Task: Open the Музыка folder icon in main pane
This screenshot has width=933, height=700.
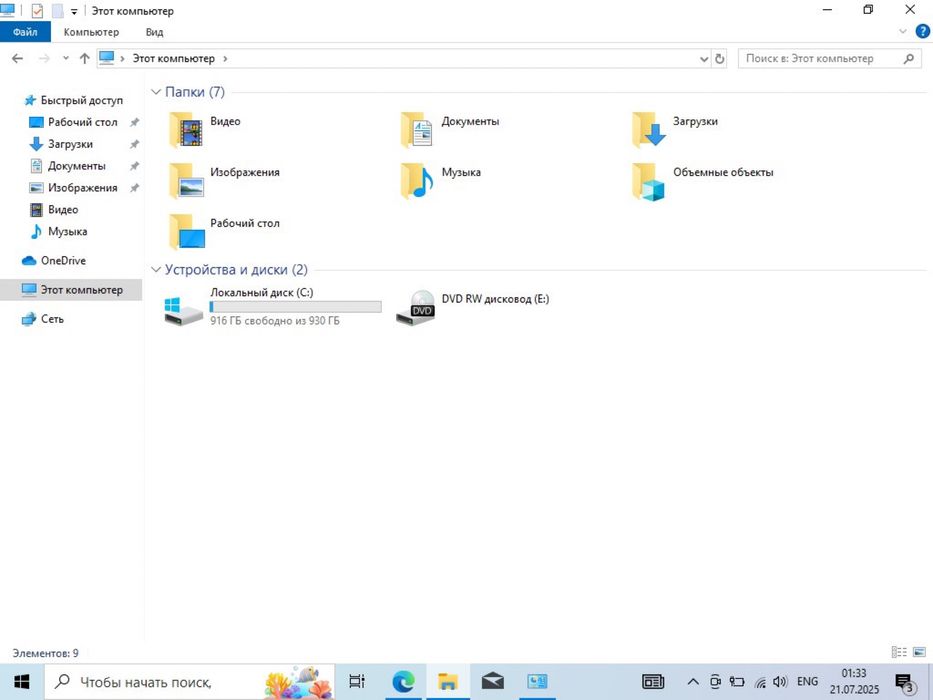Action: [417, 181]
